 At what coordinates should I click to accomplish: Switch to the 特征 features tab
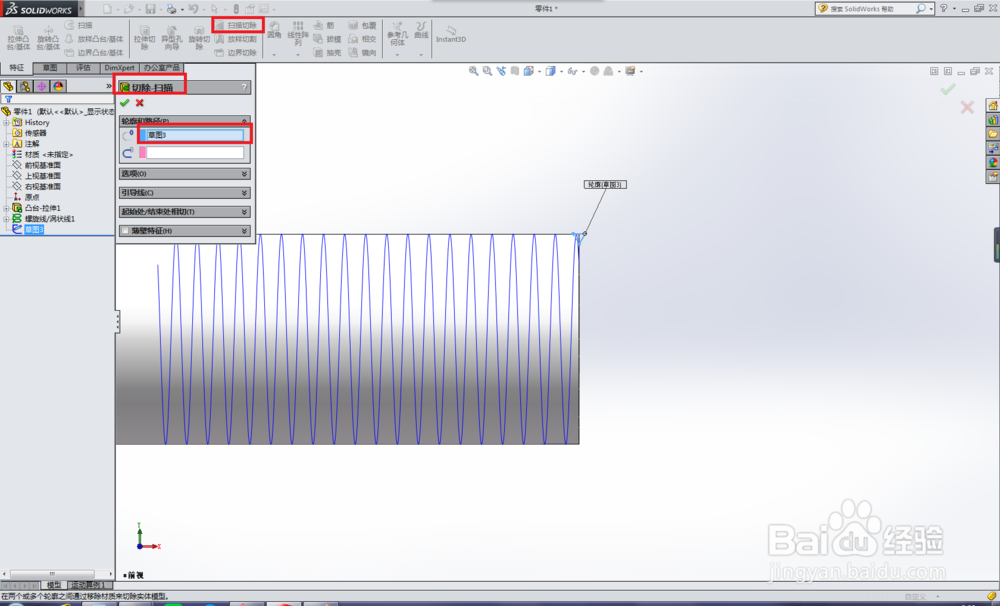coord(17,68)
